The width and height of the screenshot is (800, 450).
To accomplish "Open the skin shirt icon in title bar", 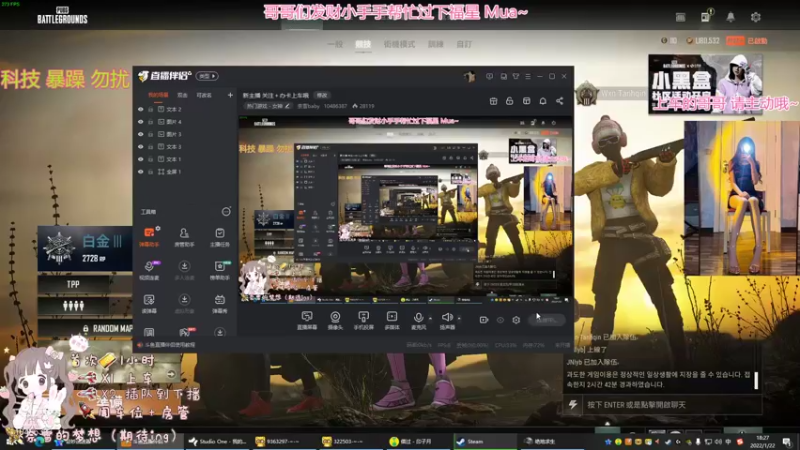I will point(516,76).
